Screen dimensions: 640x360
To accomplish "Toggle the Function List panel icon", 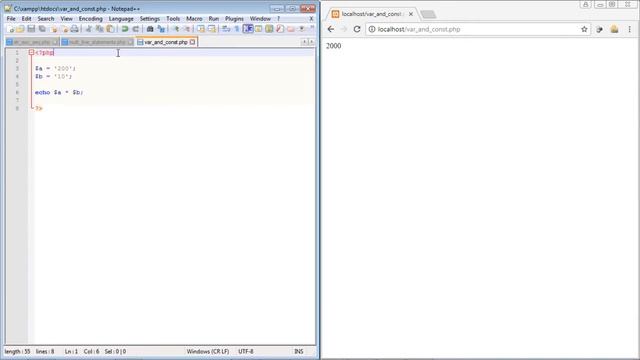I will (280, 29).
